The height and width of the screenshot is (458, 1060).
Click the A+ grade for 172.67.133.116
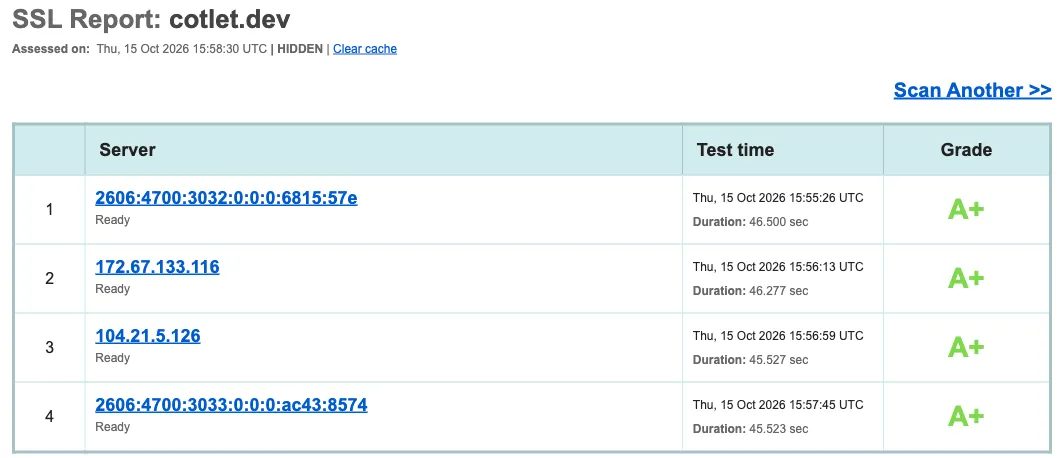966,279
